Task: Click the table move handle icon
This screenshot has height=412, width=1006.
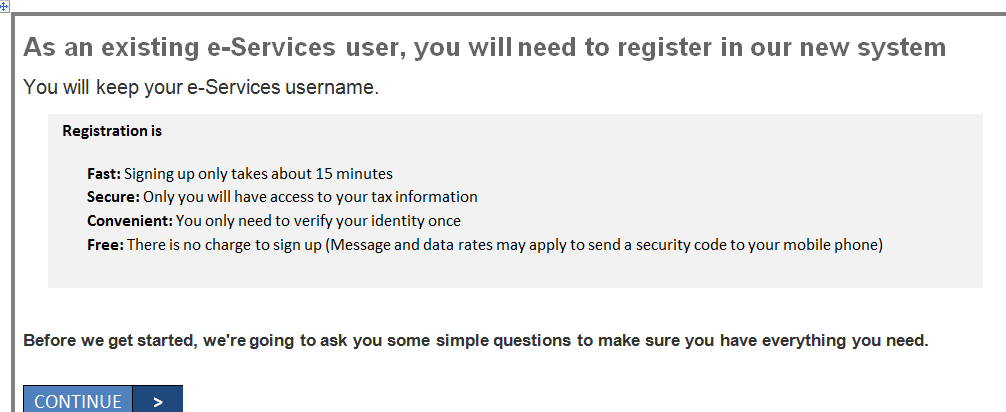Action: (x=5, y=5)
